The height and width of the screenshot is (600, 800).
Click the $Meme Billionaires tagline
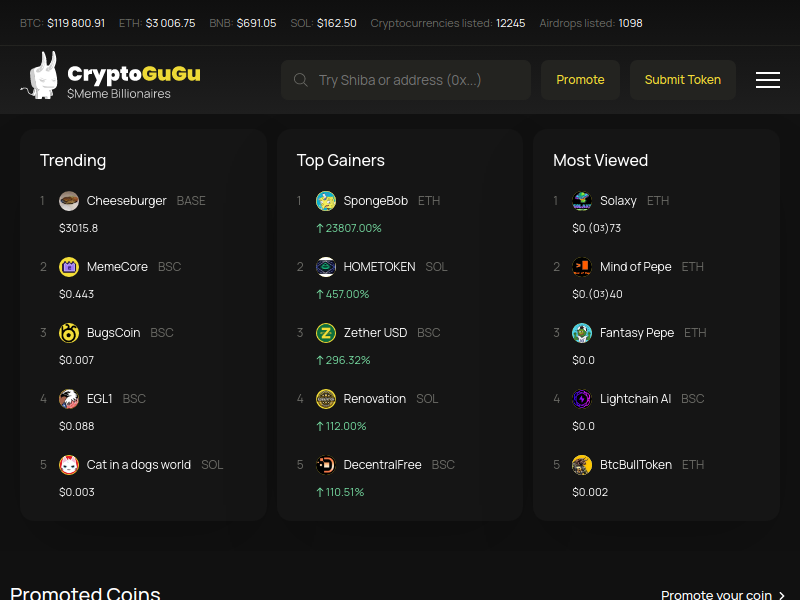[x=119, y=94]
